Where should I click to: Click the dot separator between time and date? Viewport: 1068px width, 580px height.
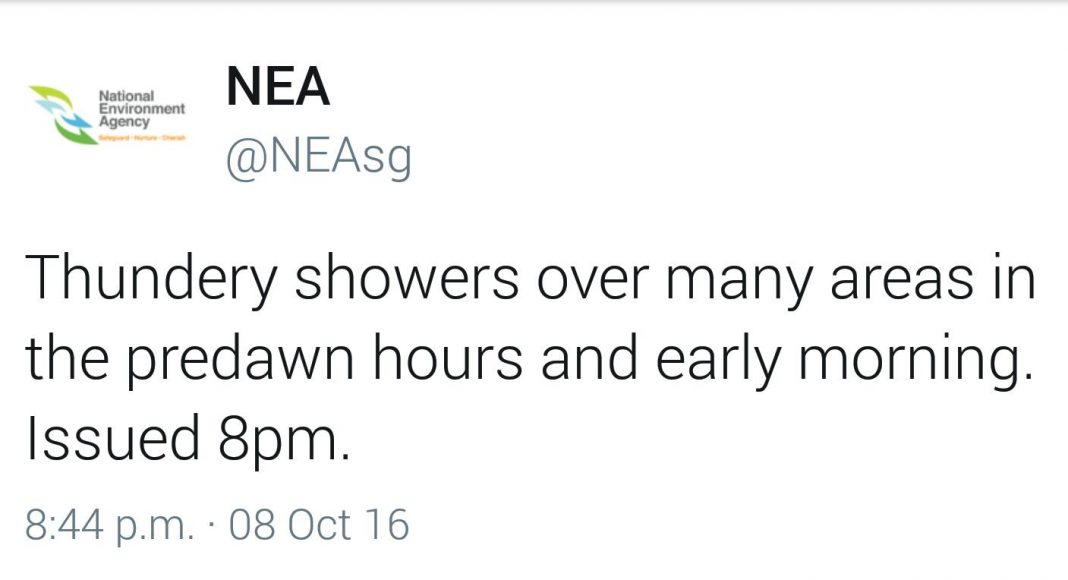pyautogui.click(x=213, y=526)
